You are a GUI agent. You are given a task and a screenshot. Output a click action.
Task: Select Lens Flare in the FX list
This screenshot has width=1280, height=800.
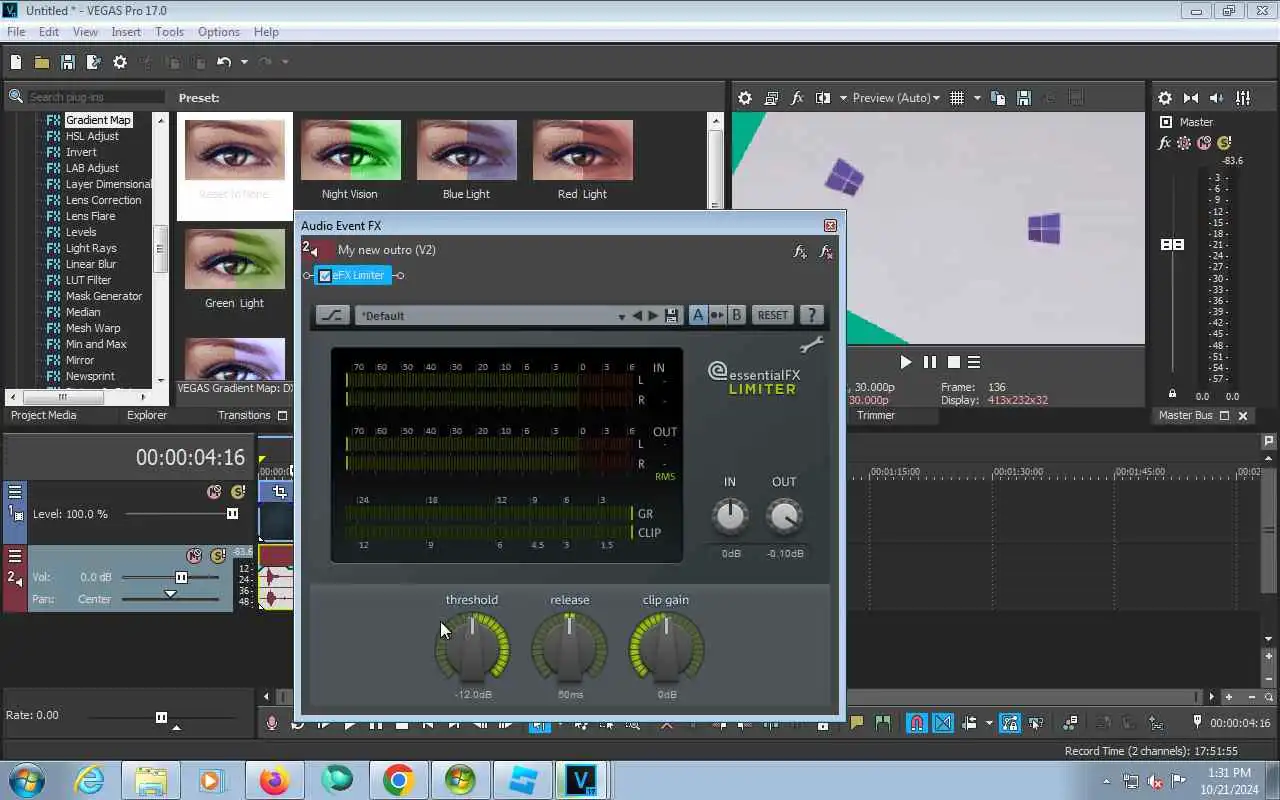(x=90, y=216)
